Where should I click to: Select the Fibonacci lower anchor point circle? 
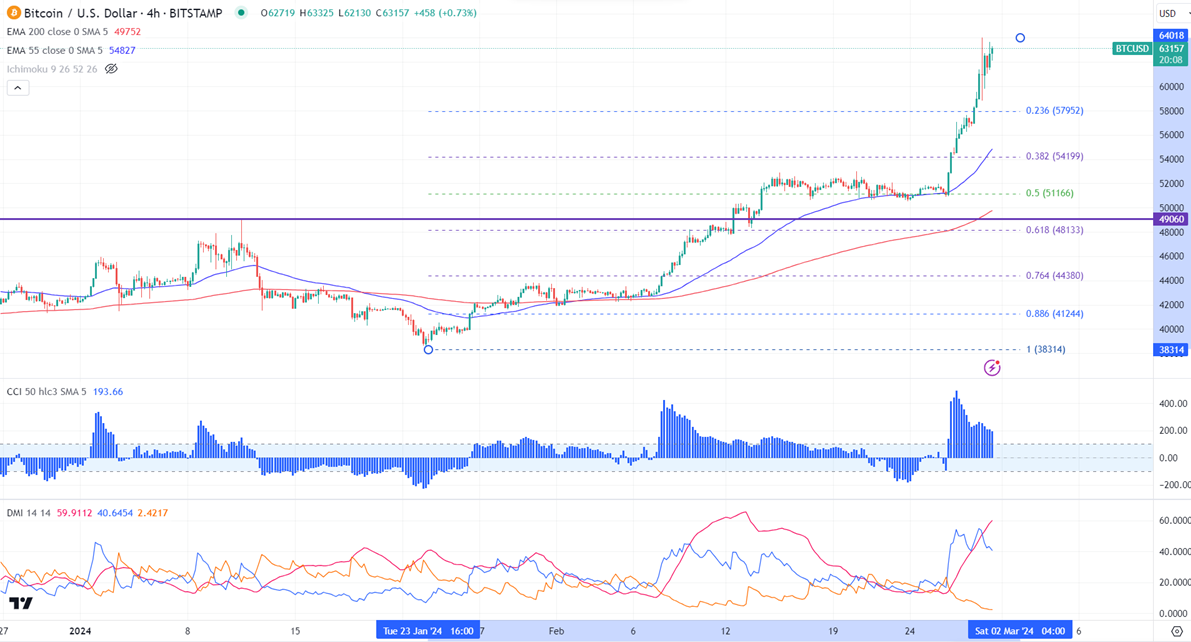point(428,349)
